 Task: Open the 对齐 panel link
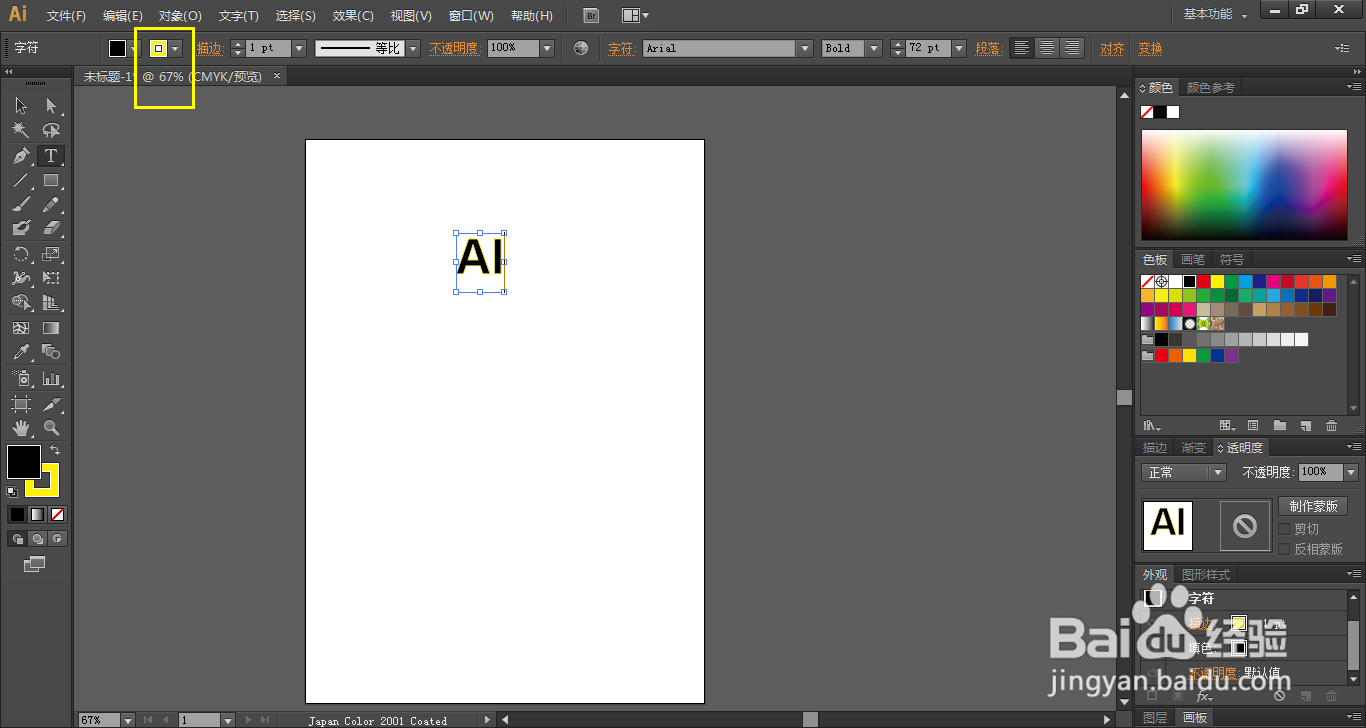click(1112, 48)
